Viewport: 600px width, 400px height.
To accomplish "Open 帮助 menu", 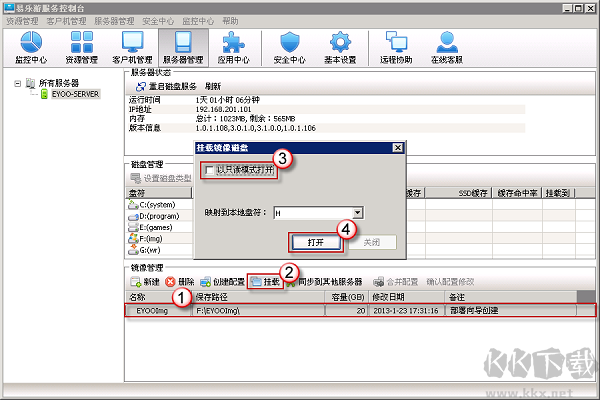I will pos(230,21).
